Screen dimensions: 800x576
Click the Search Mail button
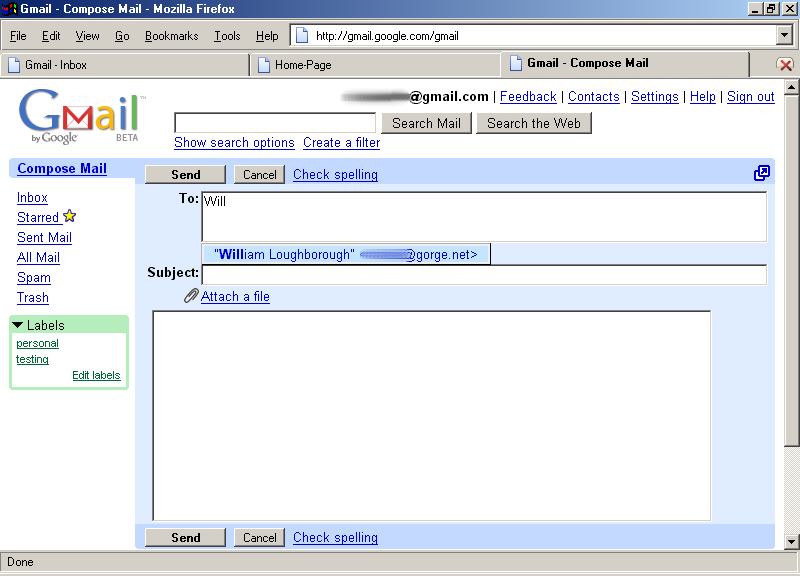(x=426, y=123)
